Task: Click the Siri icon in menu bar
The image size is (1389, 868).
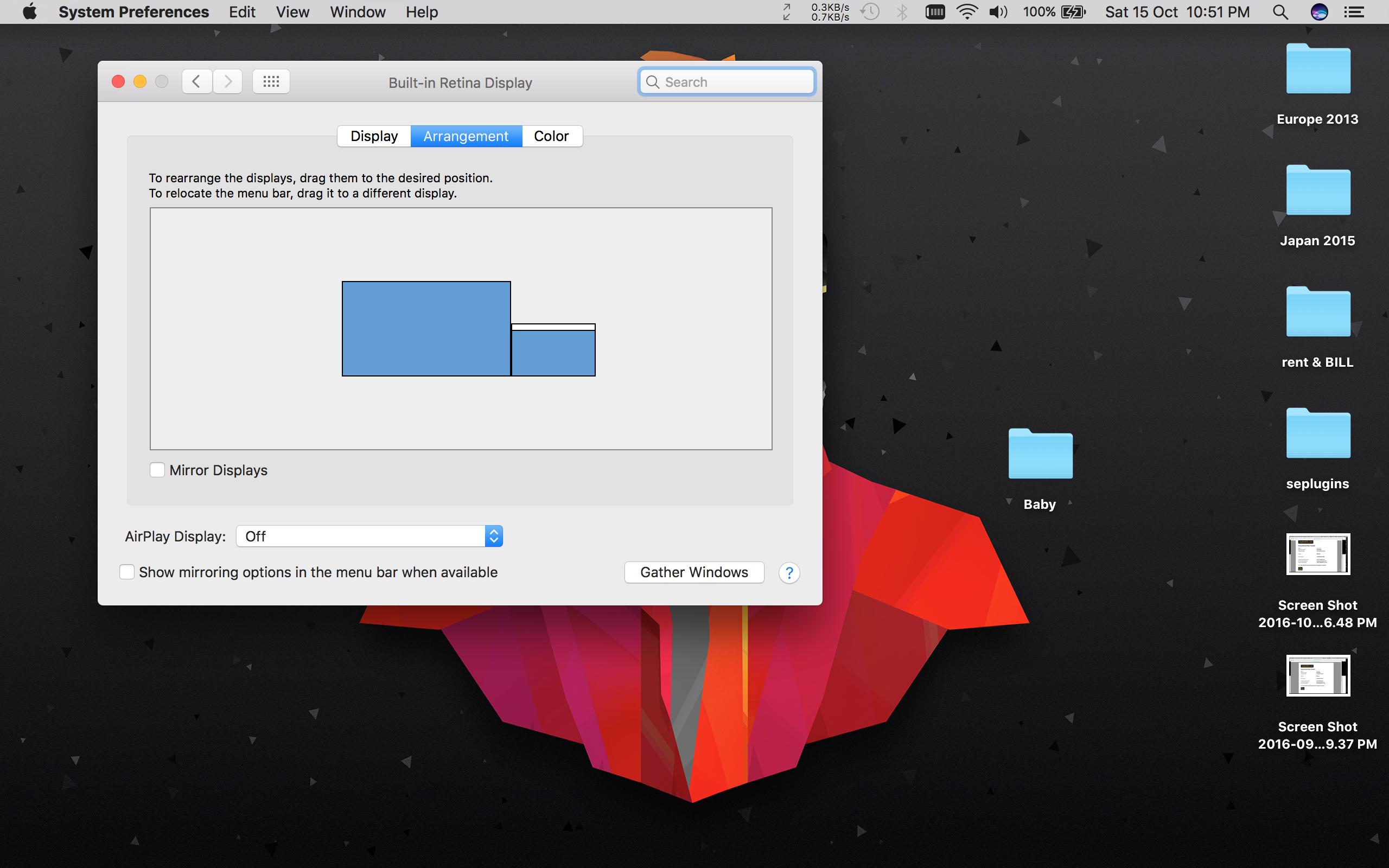Action: (1319, 12)
